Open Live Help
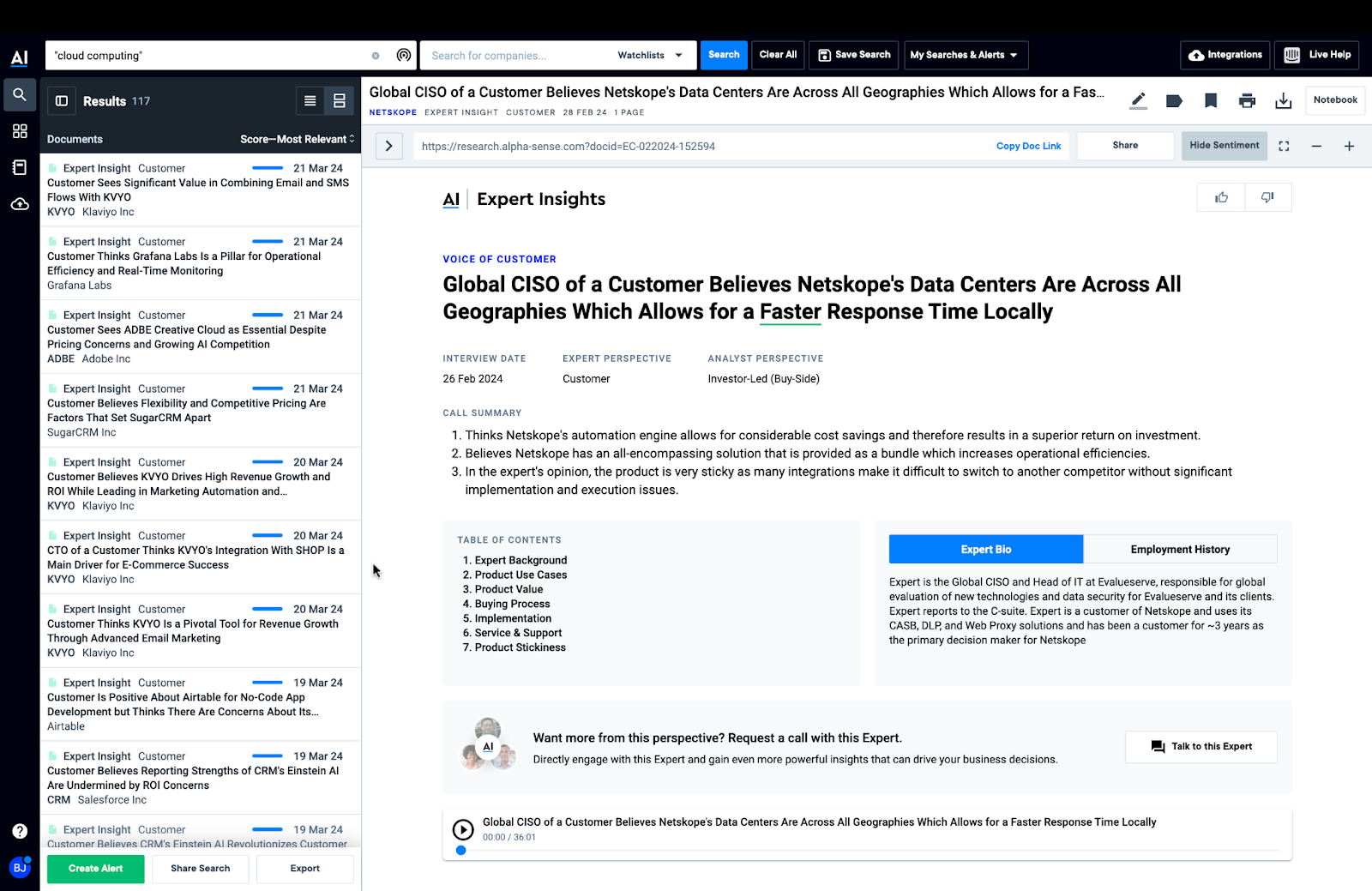The width and height of the screenshot is (1372, 891). 1318,55
